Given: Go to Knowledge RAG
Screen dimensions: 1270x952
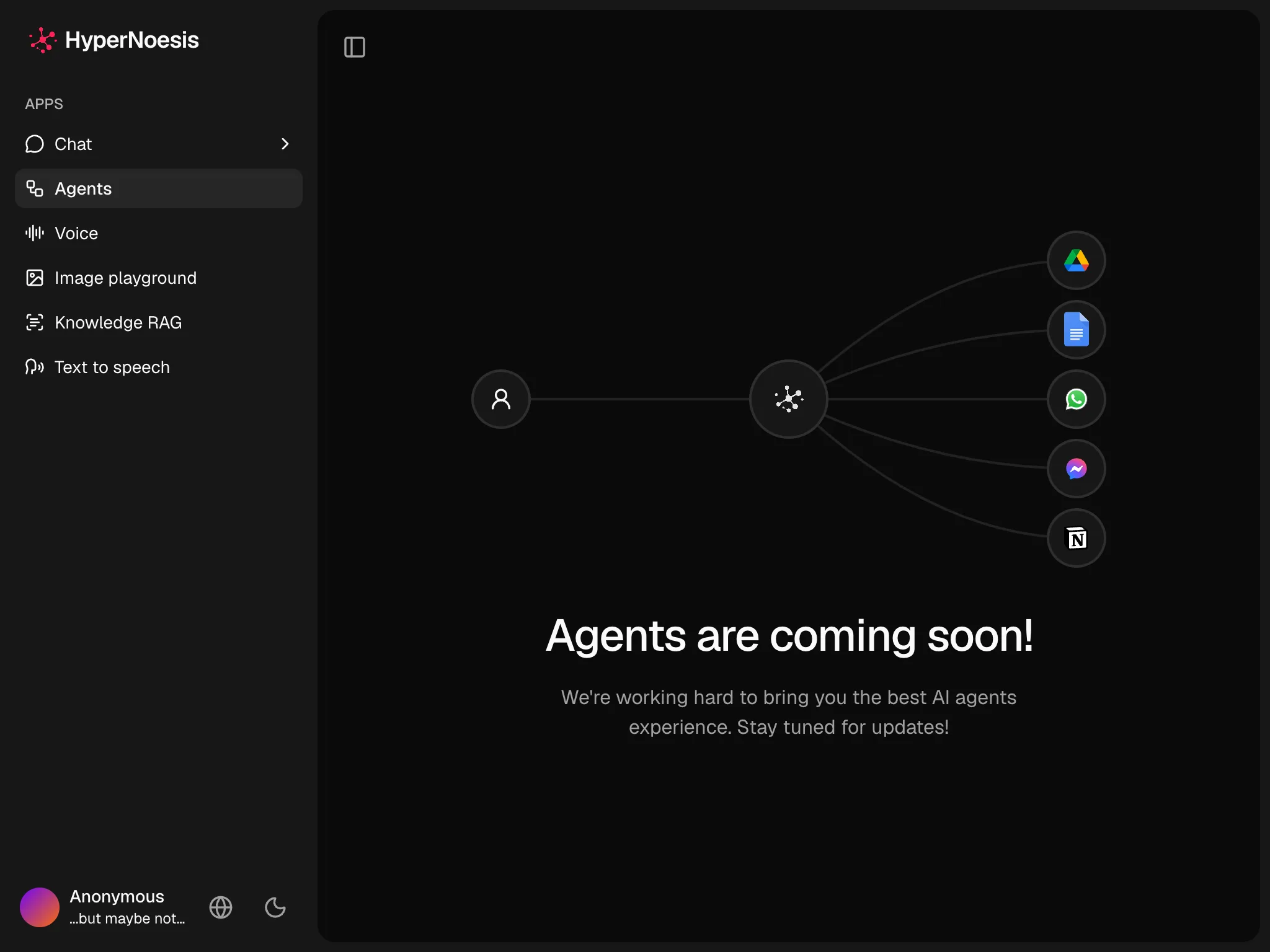Looking at the screenshot, I should [159, 322].
